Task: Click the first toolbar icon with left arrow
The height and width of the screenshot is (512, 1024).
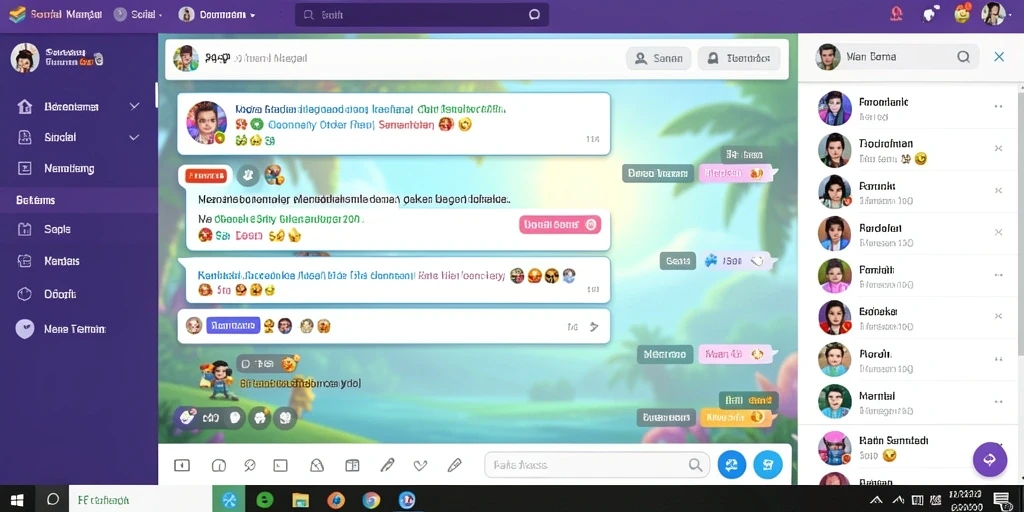Action: (182, 465)
